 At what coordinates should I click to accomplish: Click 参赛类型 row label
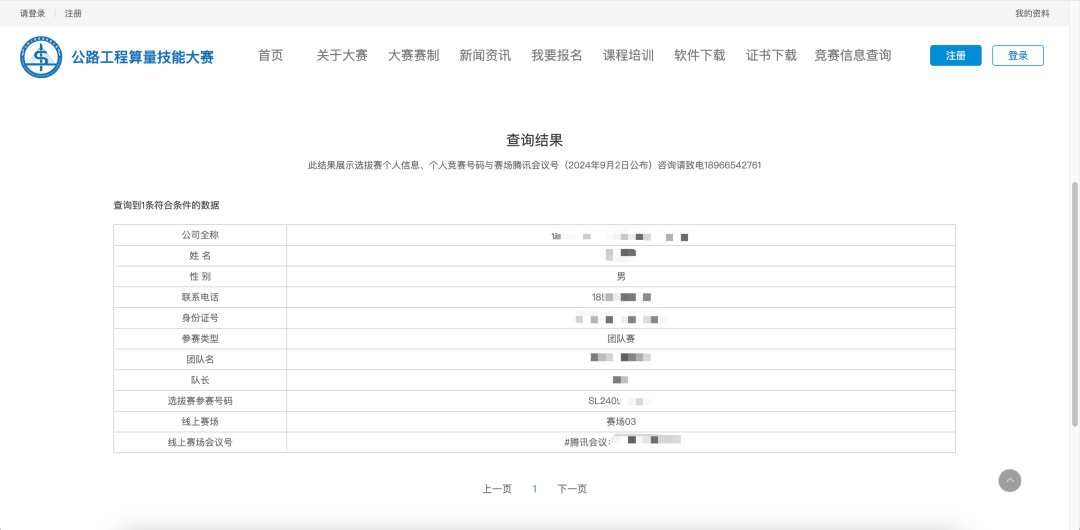pyautogui.click(x=200, y=338)
